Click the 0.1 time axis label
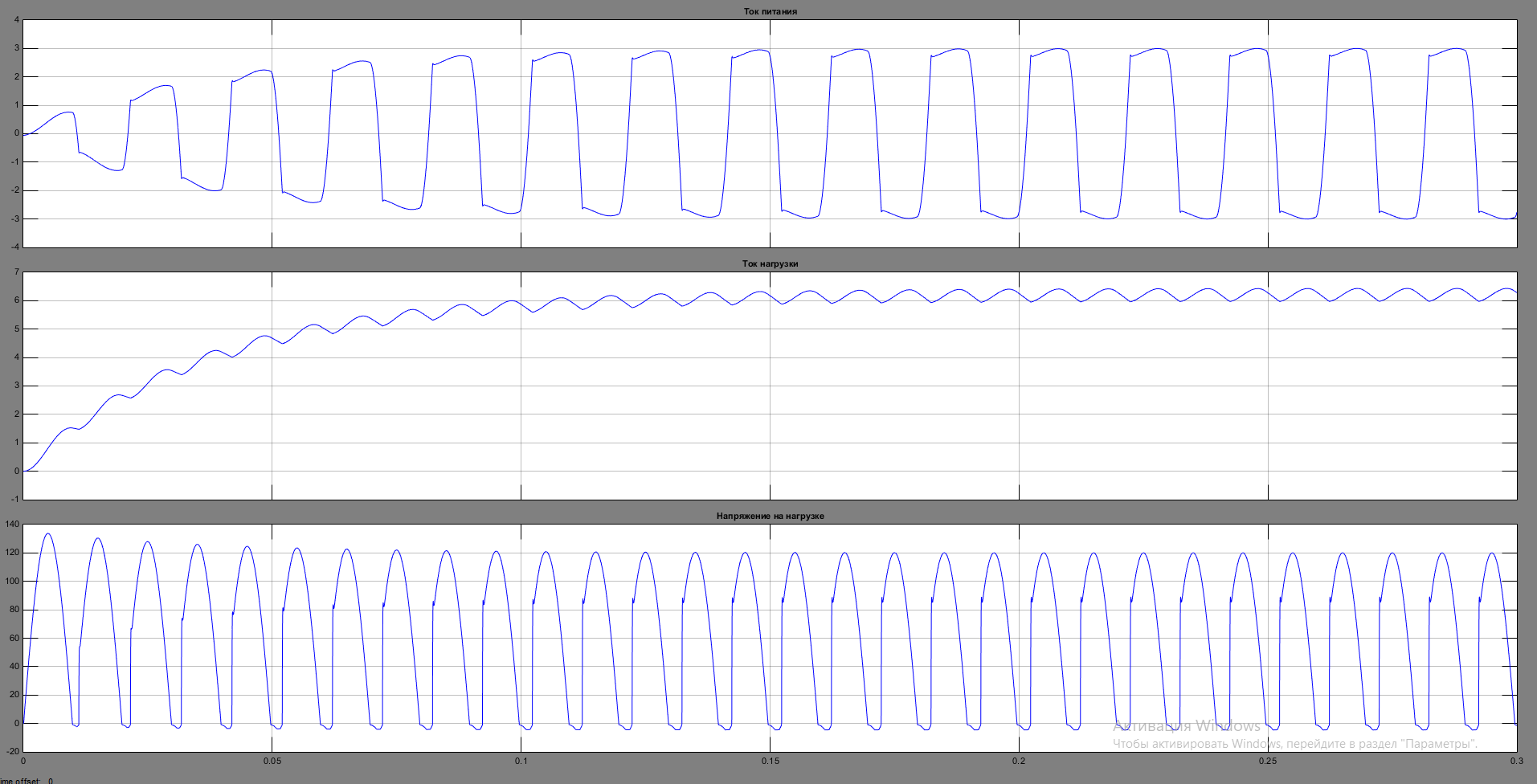1537x784 pixels. 521,761
